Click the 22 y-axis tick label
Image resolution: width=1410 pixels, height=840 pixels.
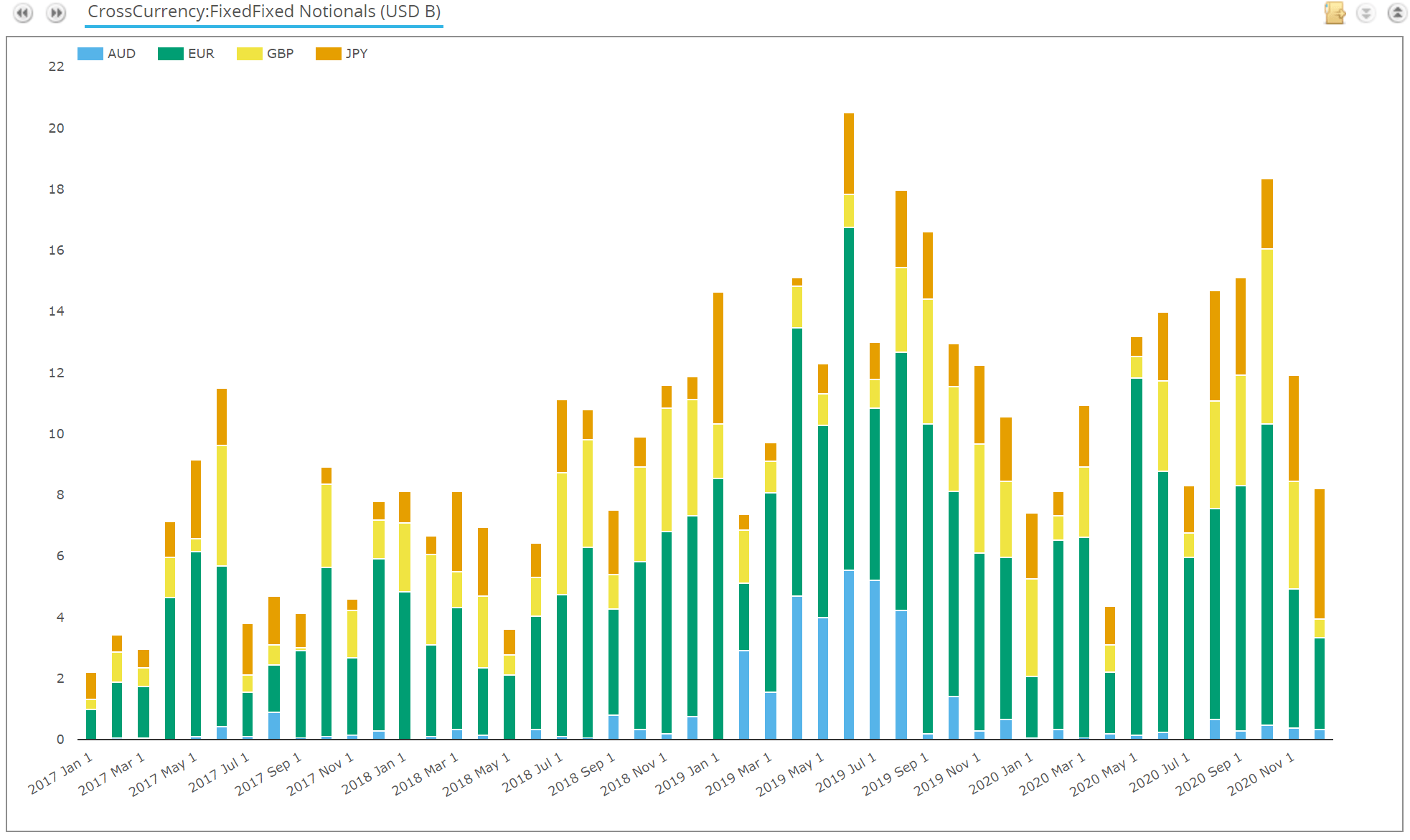coord(56,67)
